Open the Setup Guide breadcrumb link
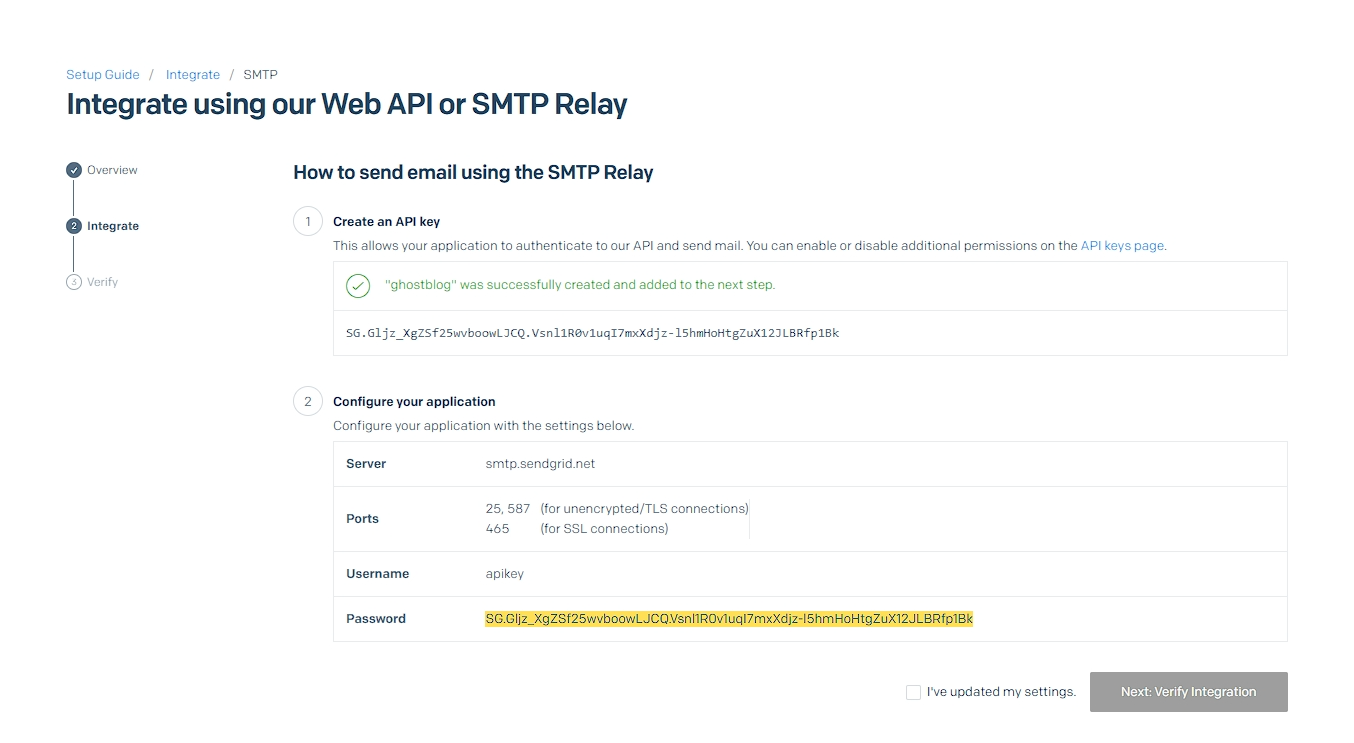Image resolution: width=1354 pixels, height=743 pixels. (x=103, y=75)
